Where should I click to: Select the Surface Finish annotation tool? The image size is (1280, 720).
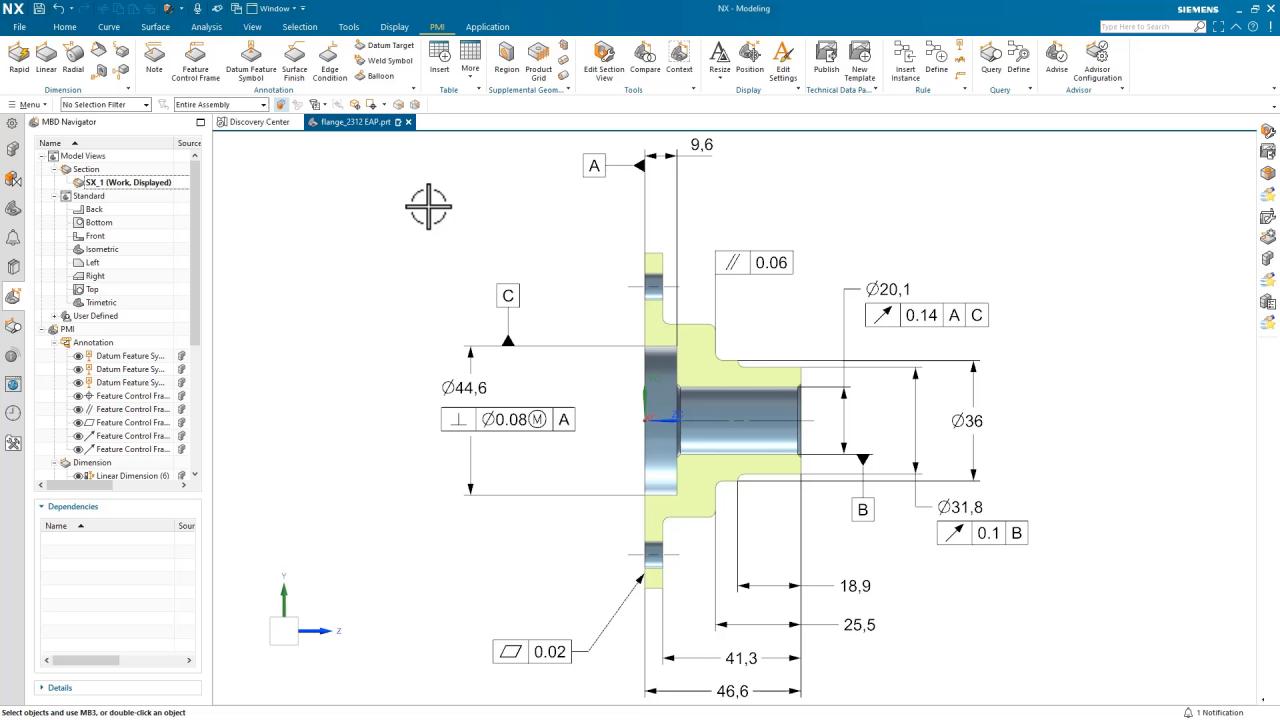pos(294,60)
